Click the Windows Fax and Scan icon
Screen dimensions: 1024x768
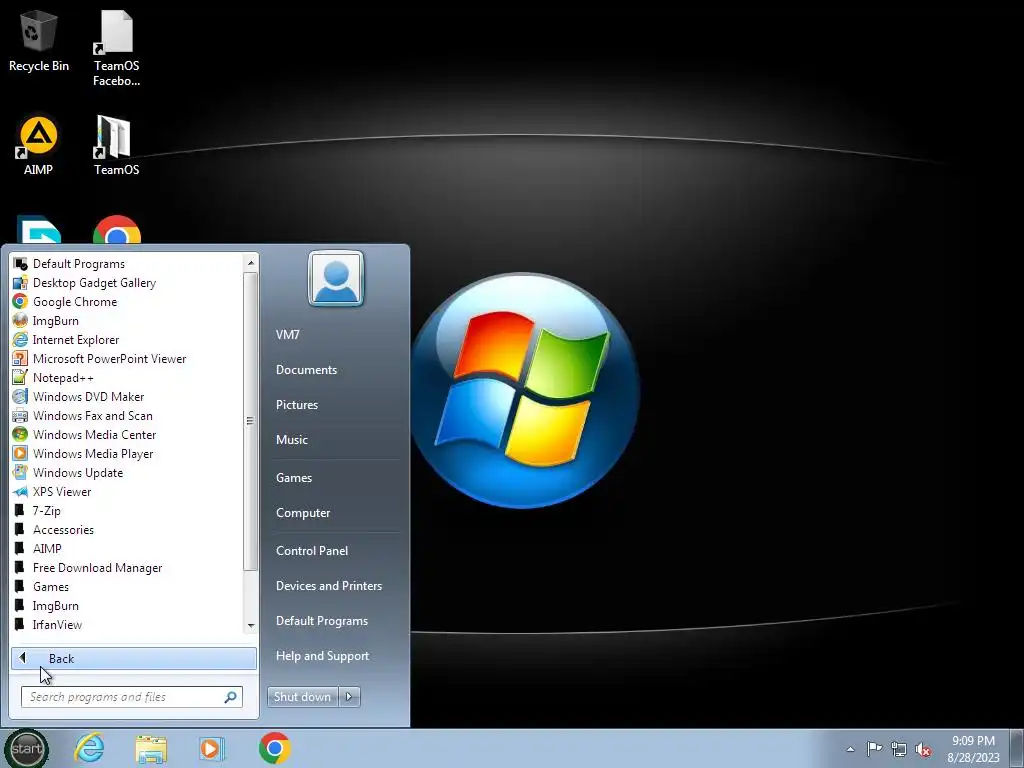tap(20, 415)
